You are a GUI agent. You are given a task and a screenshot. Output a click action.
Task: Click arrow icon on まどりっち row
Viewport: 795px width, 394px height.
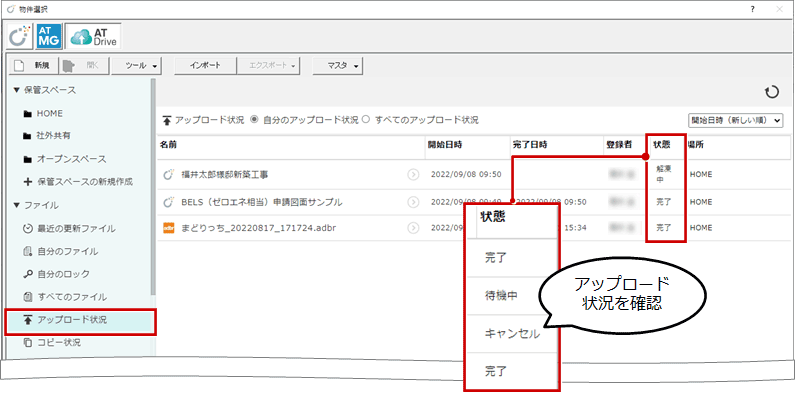point(413,228)
